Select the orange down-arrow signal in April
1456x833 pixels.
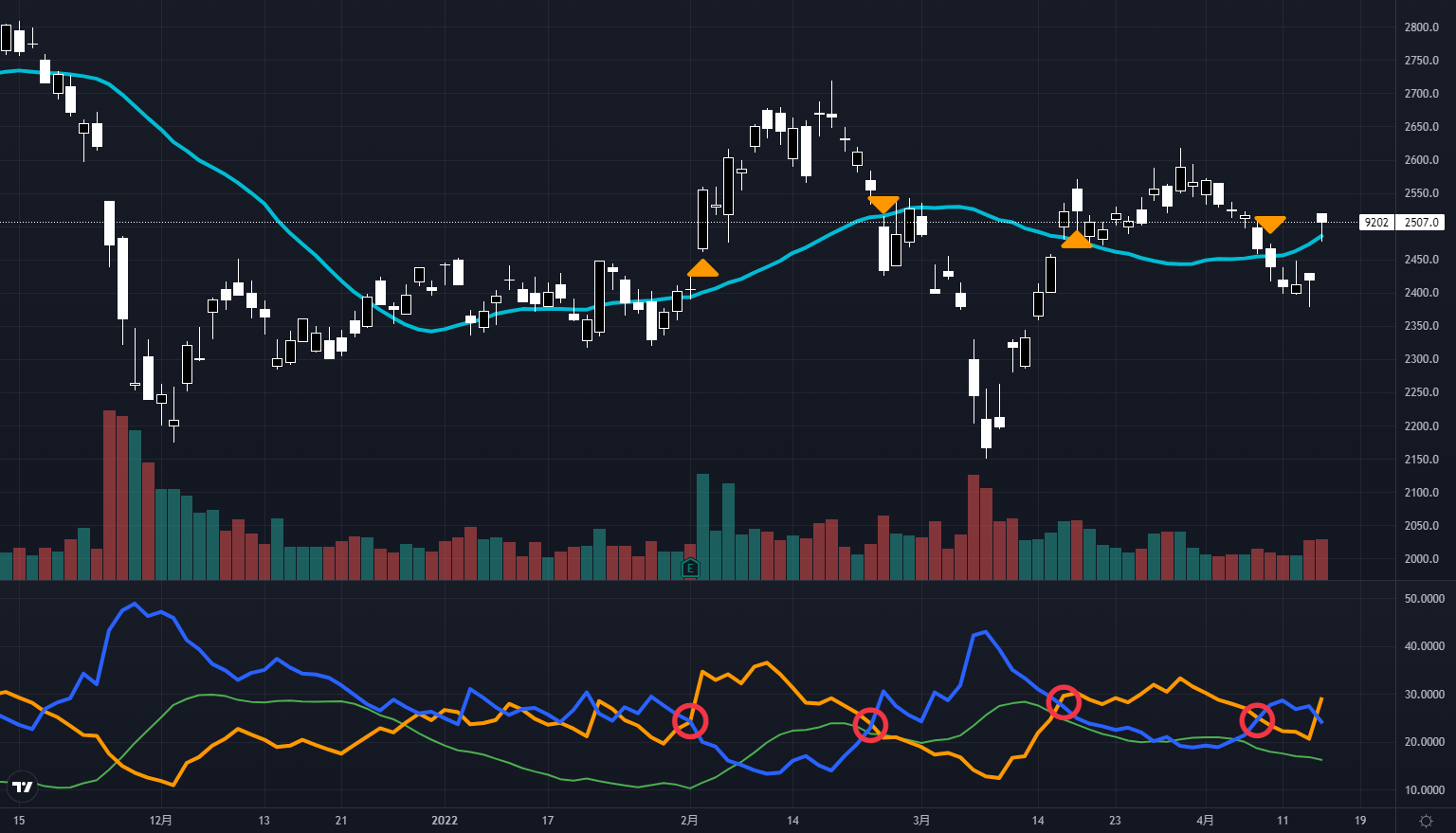tap(1269, 225)
